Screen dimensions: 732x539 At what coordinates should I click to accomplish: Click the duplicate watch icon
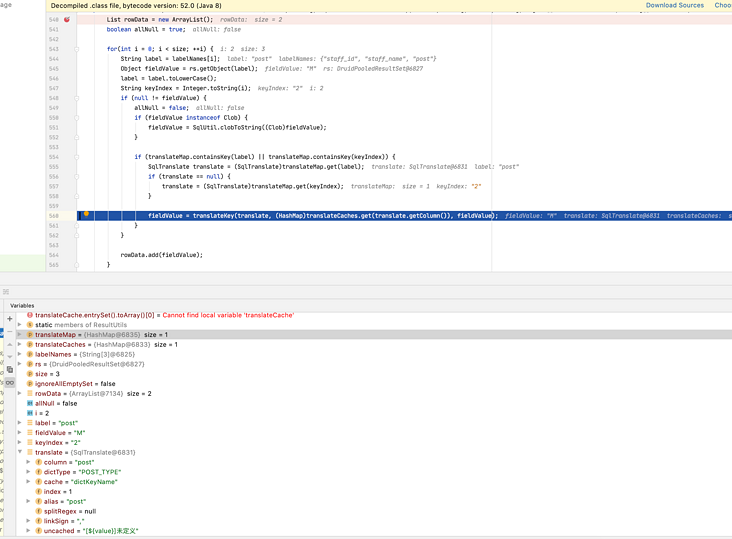tap(10, 369)
